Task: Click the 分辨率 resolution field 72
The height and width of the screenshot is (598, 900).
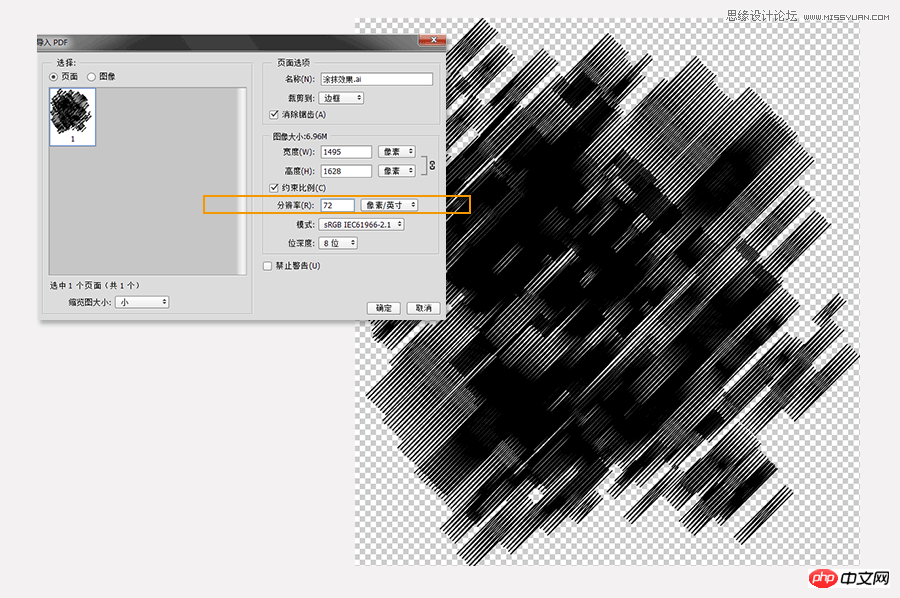Action: (x=337, y=205)
